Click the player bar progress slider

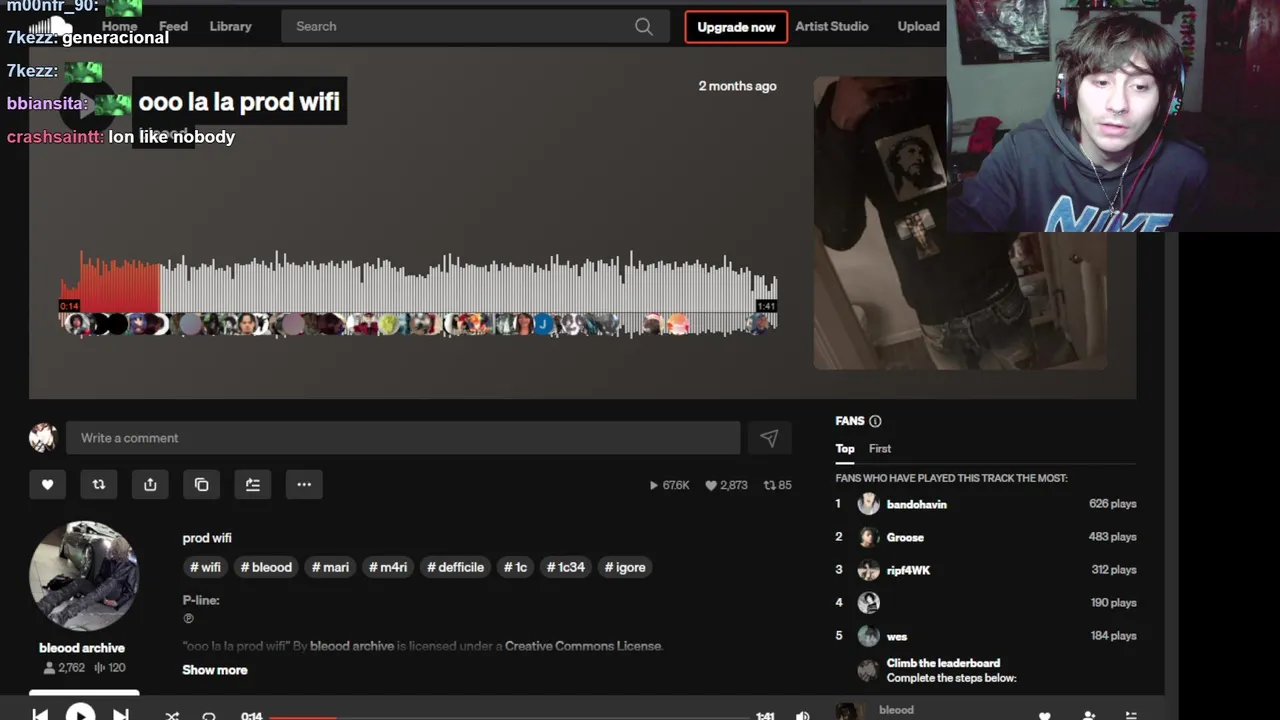click(508, 717)
